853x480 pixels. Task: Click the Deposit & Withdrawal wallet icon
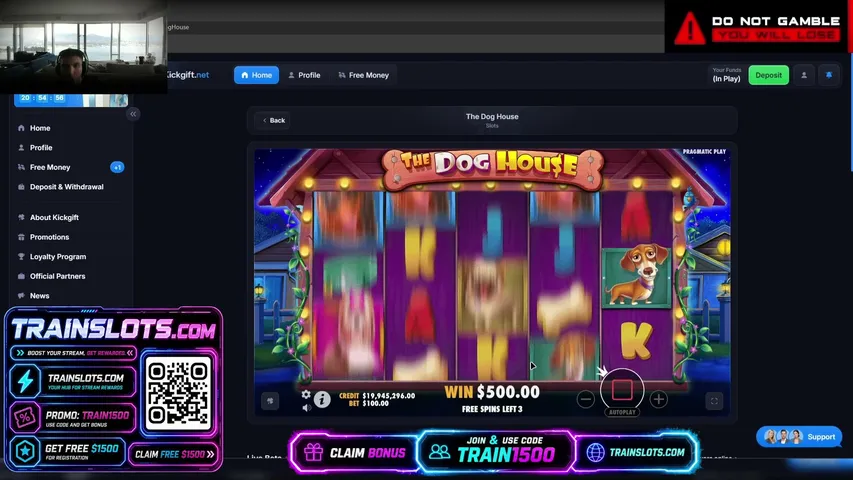pyautogui.click(x=21, y=187)
